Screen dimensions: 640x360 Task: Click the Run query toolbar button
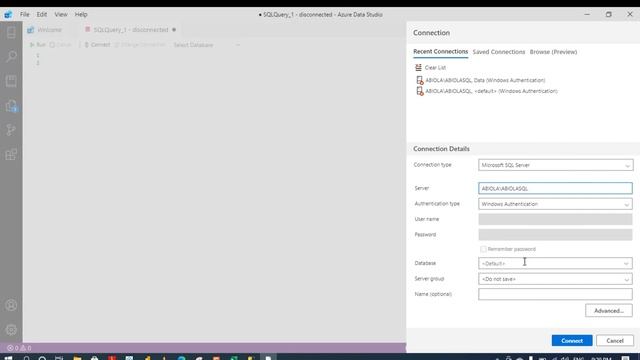point(38,45)
